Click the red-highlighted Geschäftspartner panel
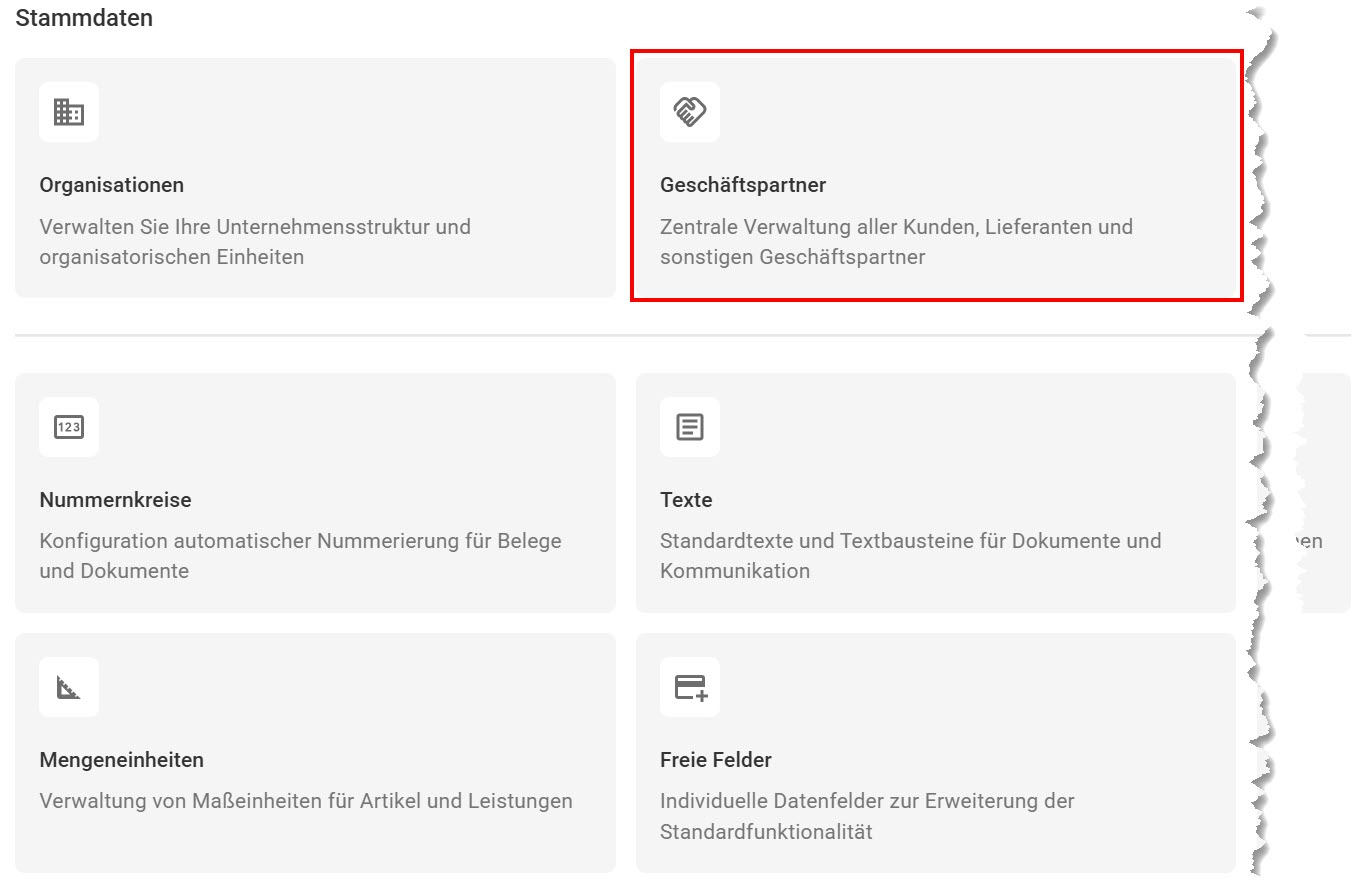Screen dimensions: 1356x882 937,176
